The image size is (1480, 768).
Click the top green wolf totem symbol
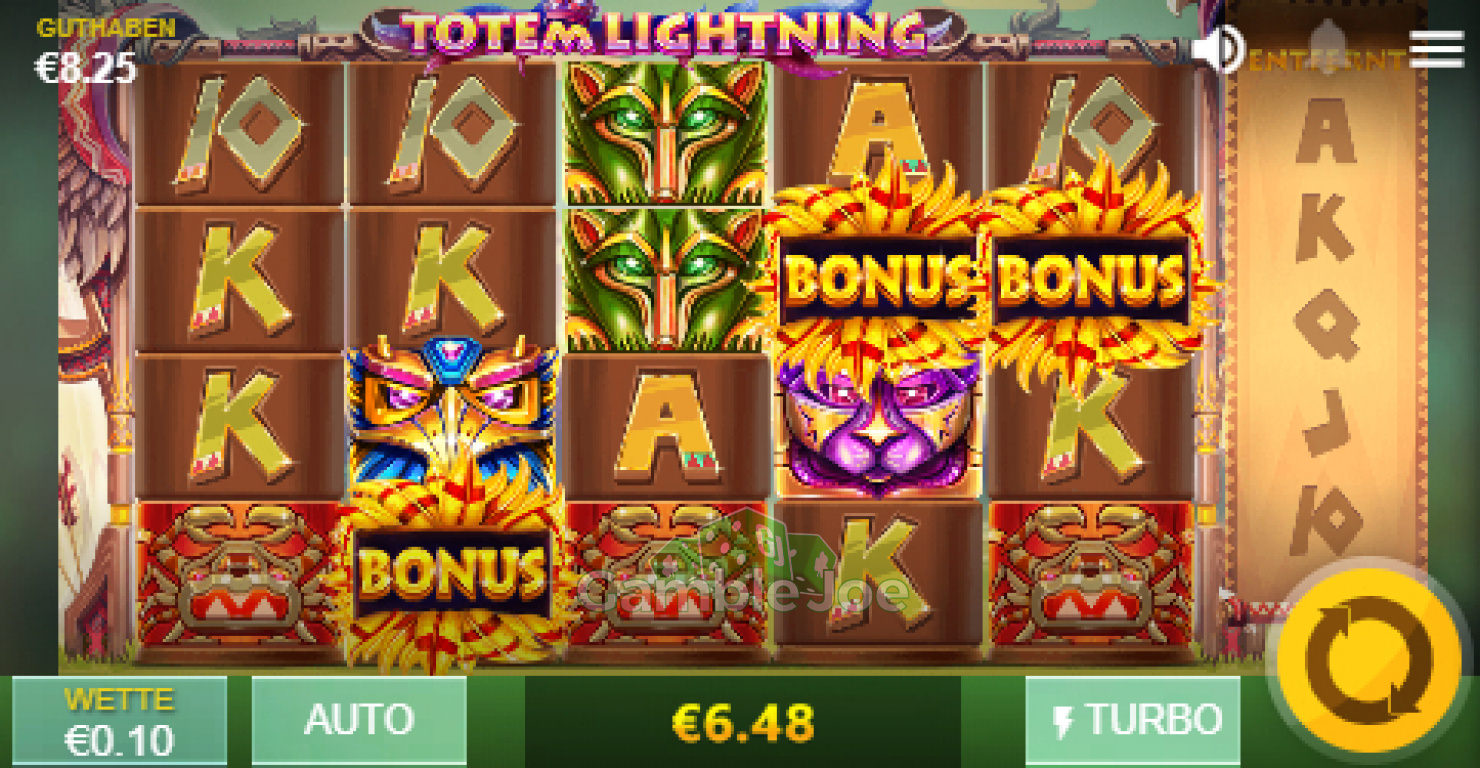click(x=665, y=132)
